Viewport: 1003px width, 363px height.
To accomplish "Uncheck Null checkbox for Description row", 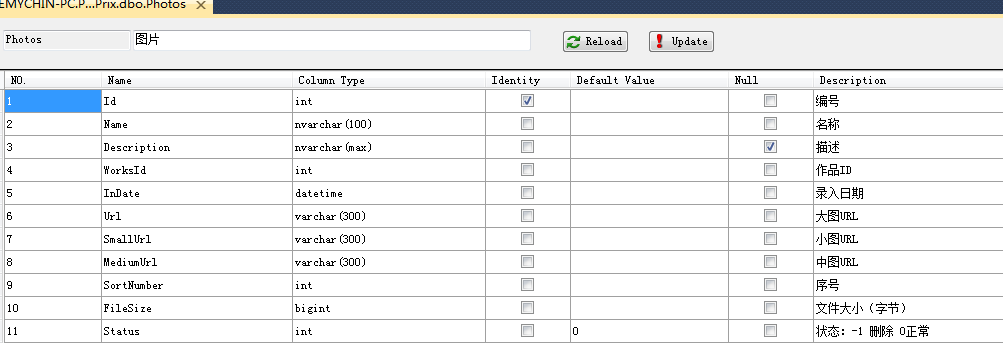I will click(x=770, y=147).
